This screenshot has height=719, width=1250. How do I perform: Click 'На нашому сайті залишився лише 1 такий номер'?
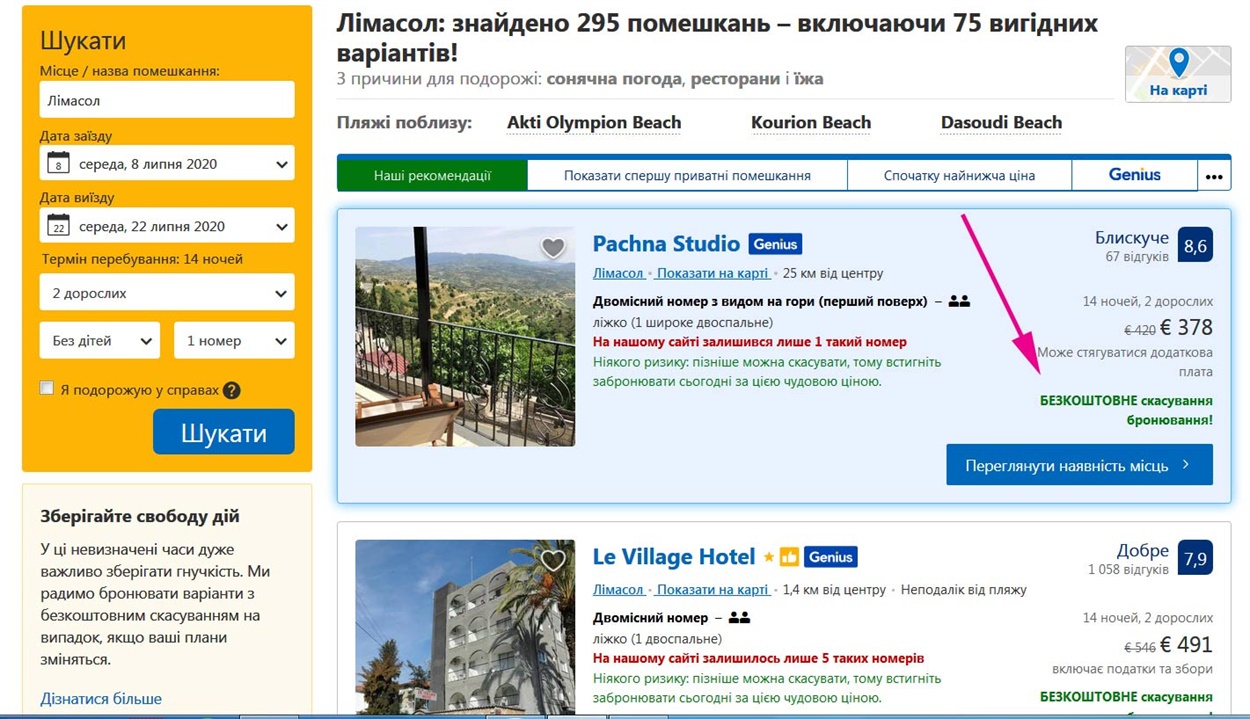pyautogui.click(x=750, y=342)
